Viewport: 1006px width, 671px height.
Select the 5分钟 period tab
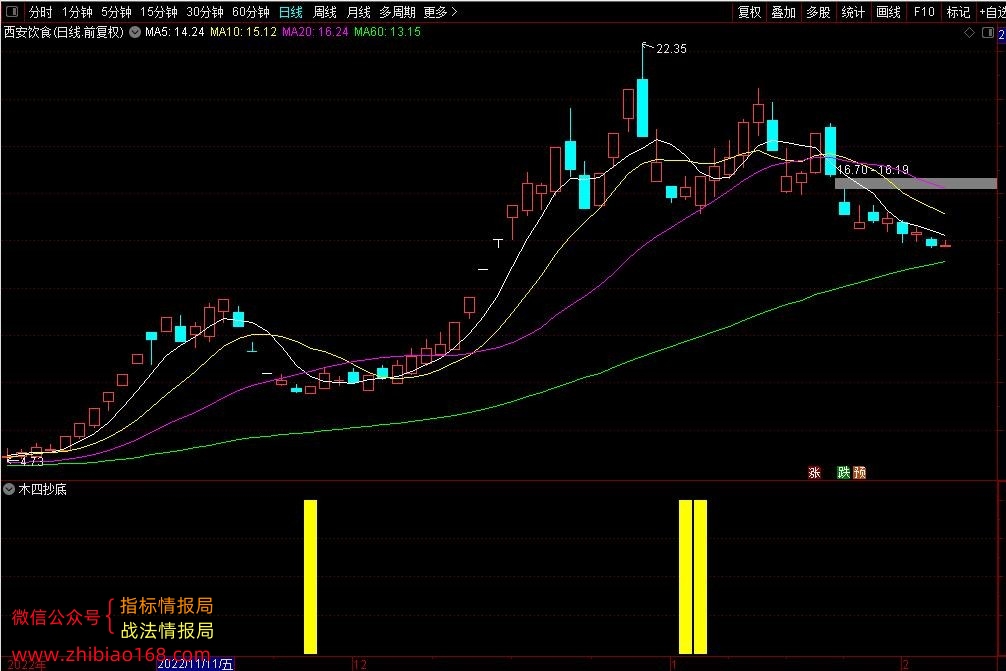116,12
